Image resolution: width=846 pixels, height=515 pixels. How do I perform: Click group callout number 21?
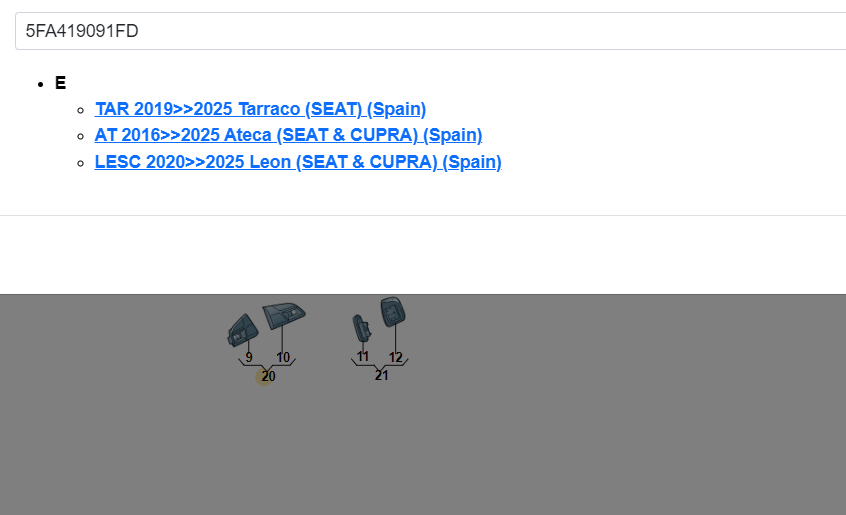click(381, 376)
